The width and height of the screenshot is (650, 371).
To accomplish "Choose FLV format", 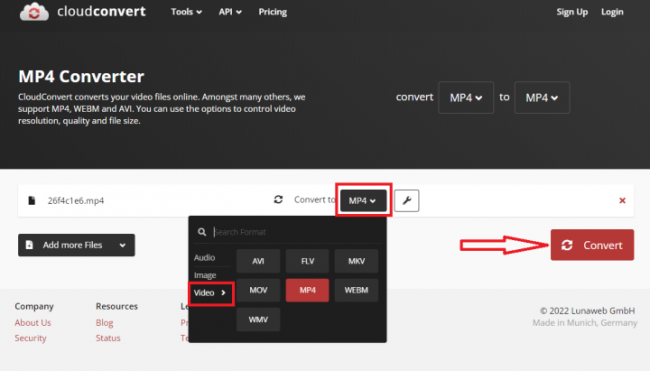I will [x=307, y=261].
